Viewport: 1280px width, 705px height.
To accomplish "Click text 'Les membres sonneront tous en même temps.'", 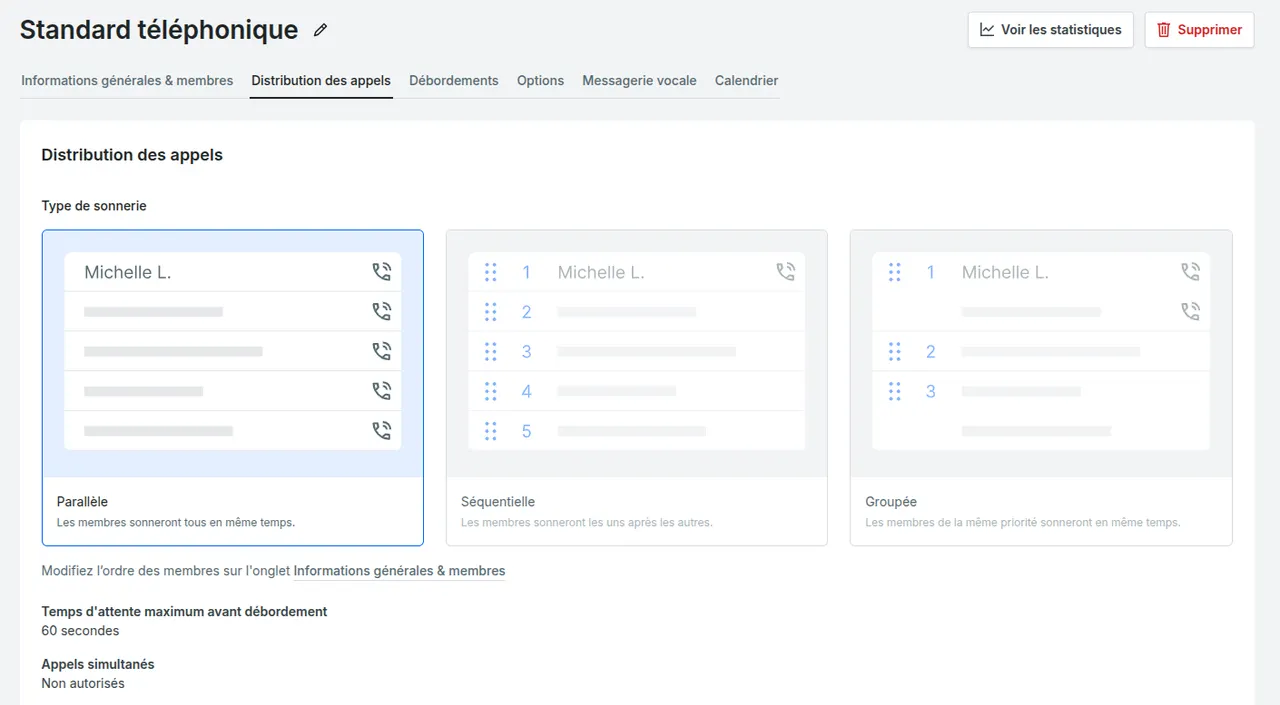I will 176,522.
